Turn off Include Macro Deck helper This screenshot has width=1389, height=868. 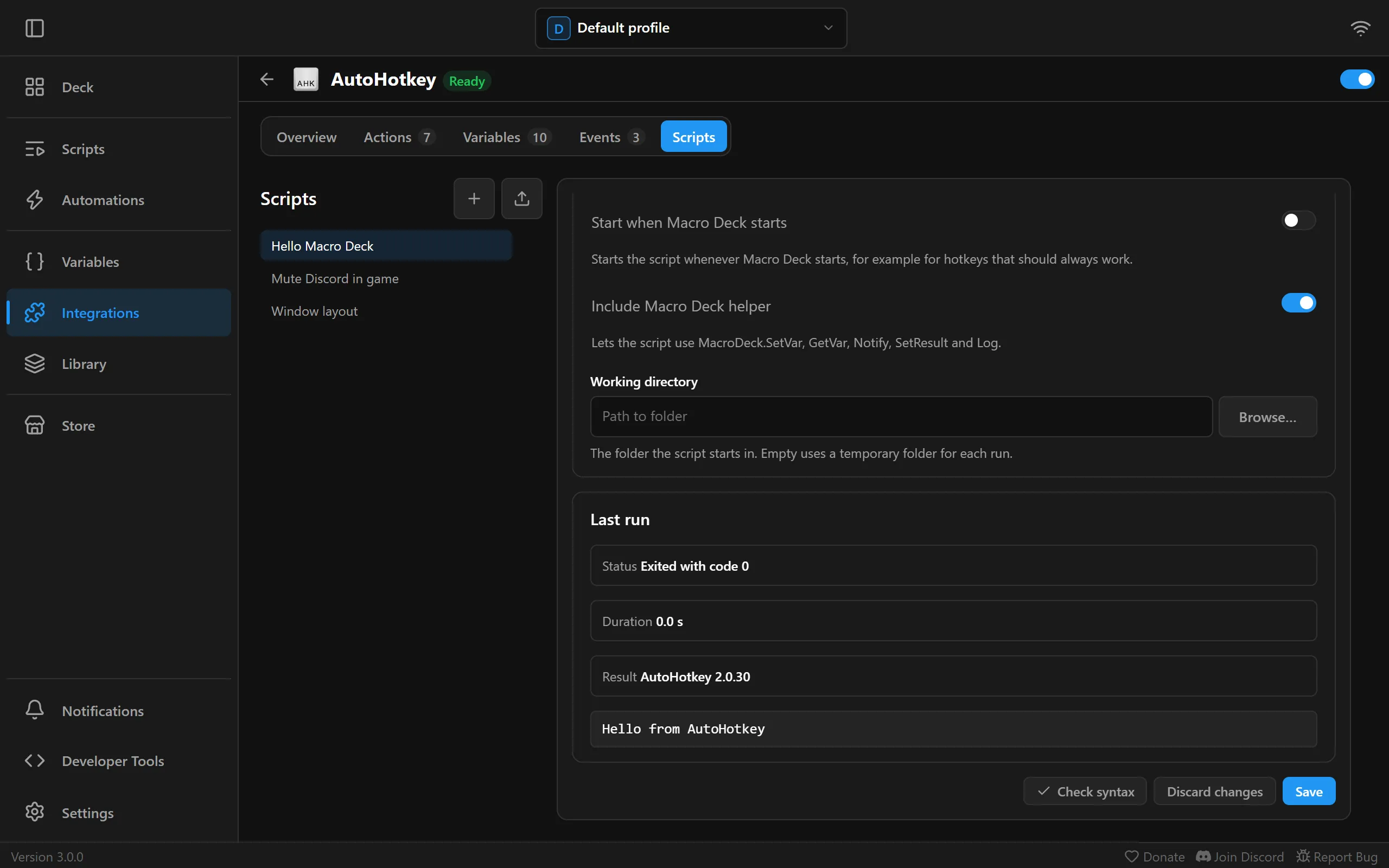(x=1298, y=303)
